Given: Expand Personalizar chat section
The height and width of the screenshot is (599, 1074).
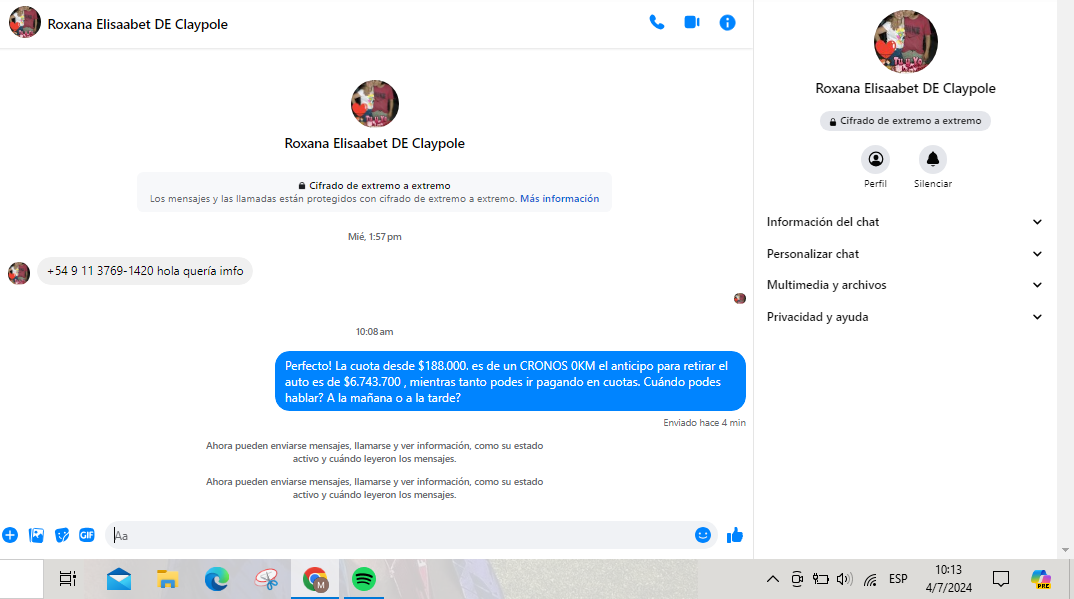Looking at the screenshot, I should [904, 254].
